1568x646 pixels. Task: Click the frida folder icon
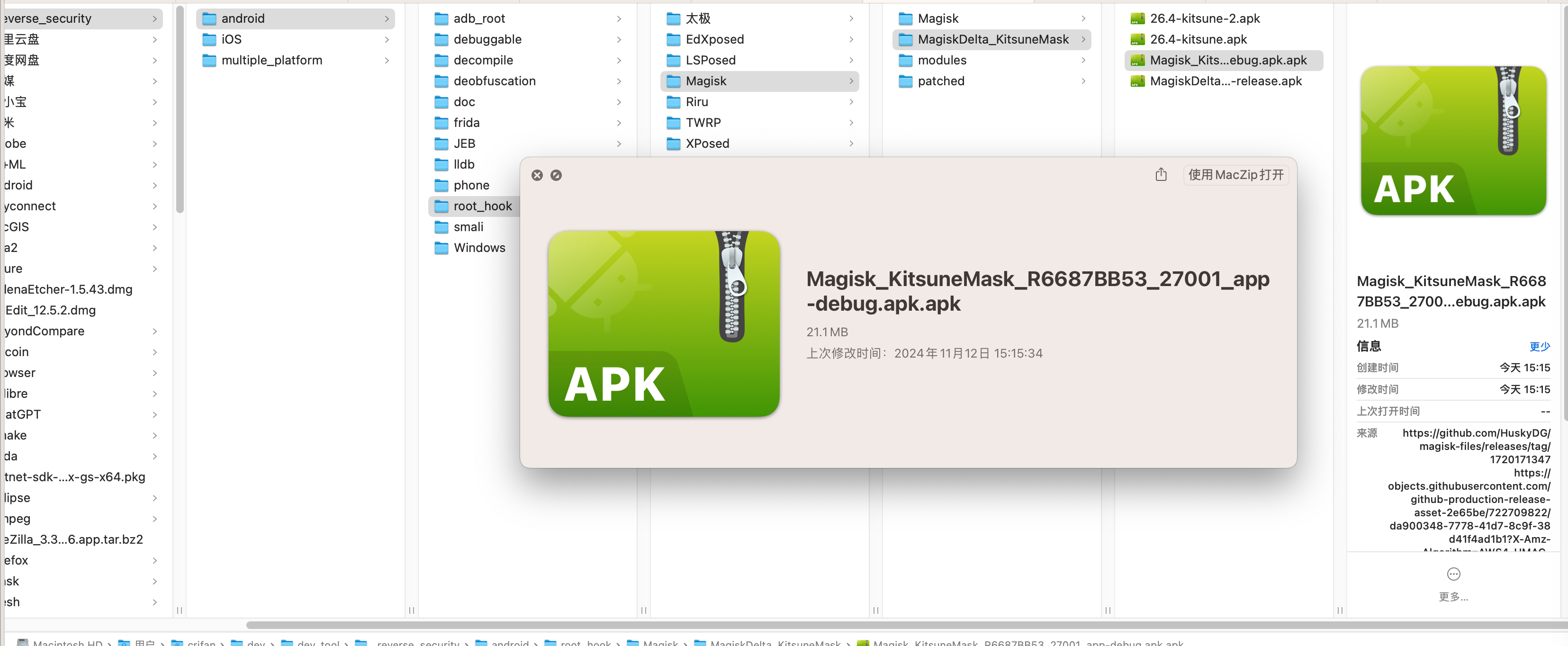(442, 123)
